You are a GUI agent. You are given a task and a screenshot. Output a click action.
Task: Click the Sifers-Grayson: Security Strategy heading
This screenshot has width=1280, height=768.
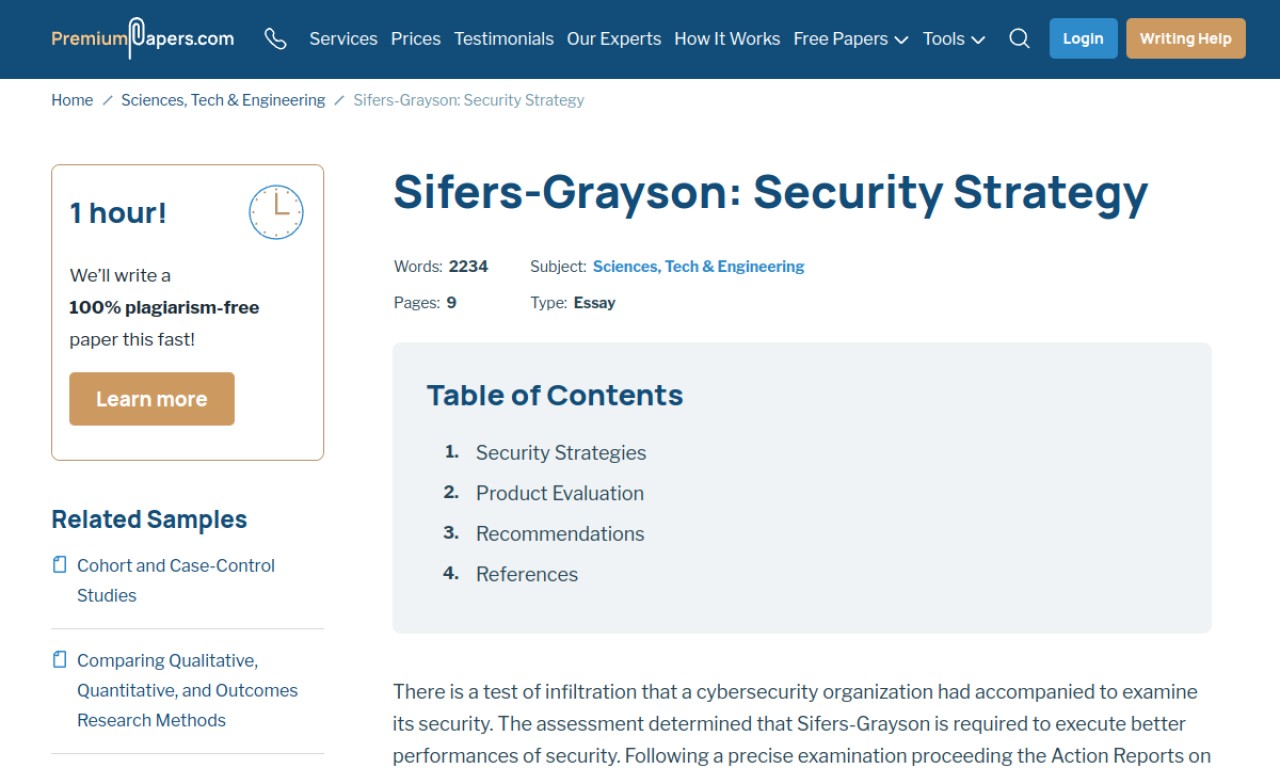click(x=770, y=192)
